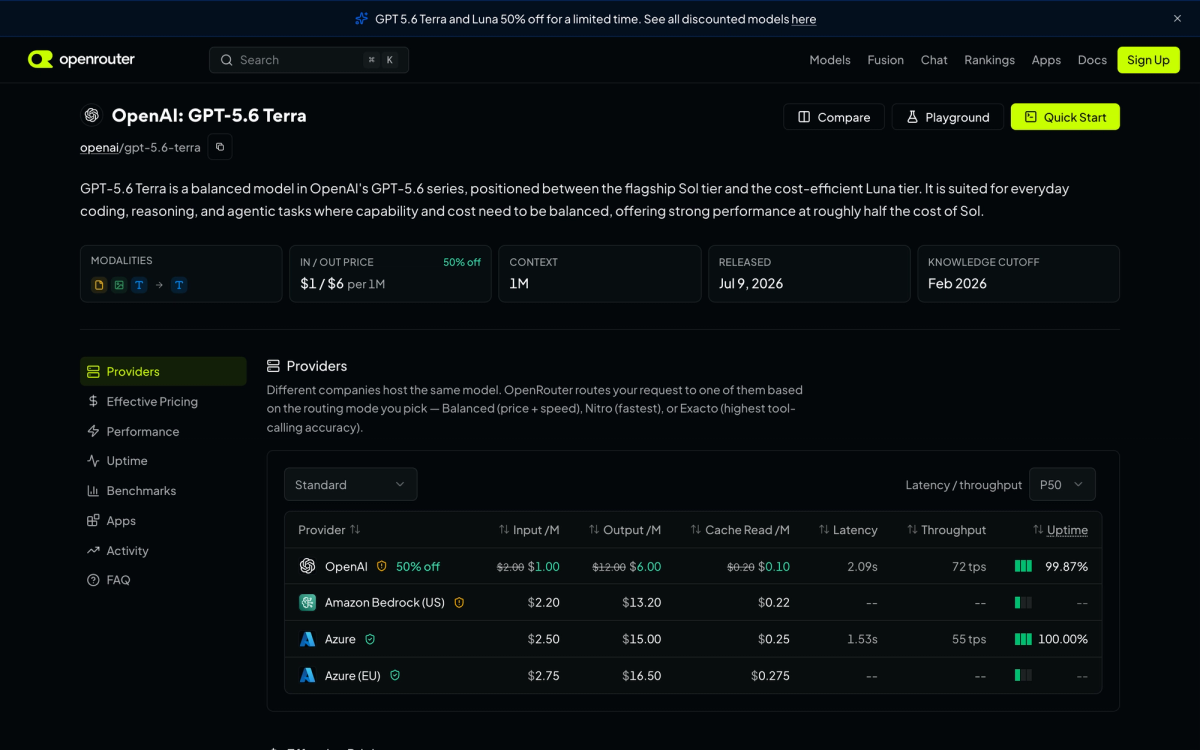This screenshot has width=1200, height=750.
Task: Click the file input modality icon
Action: pos(99,285)
